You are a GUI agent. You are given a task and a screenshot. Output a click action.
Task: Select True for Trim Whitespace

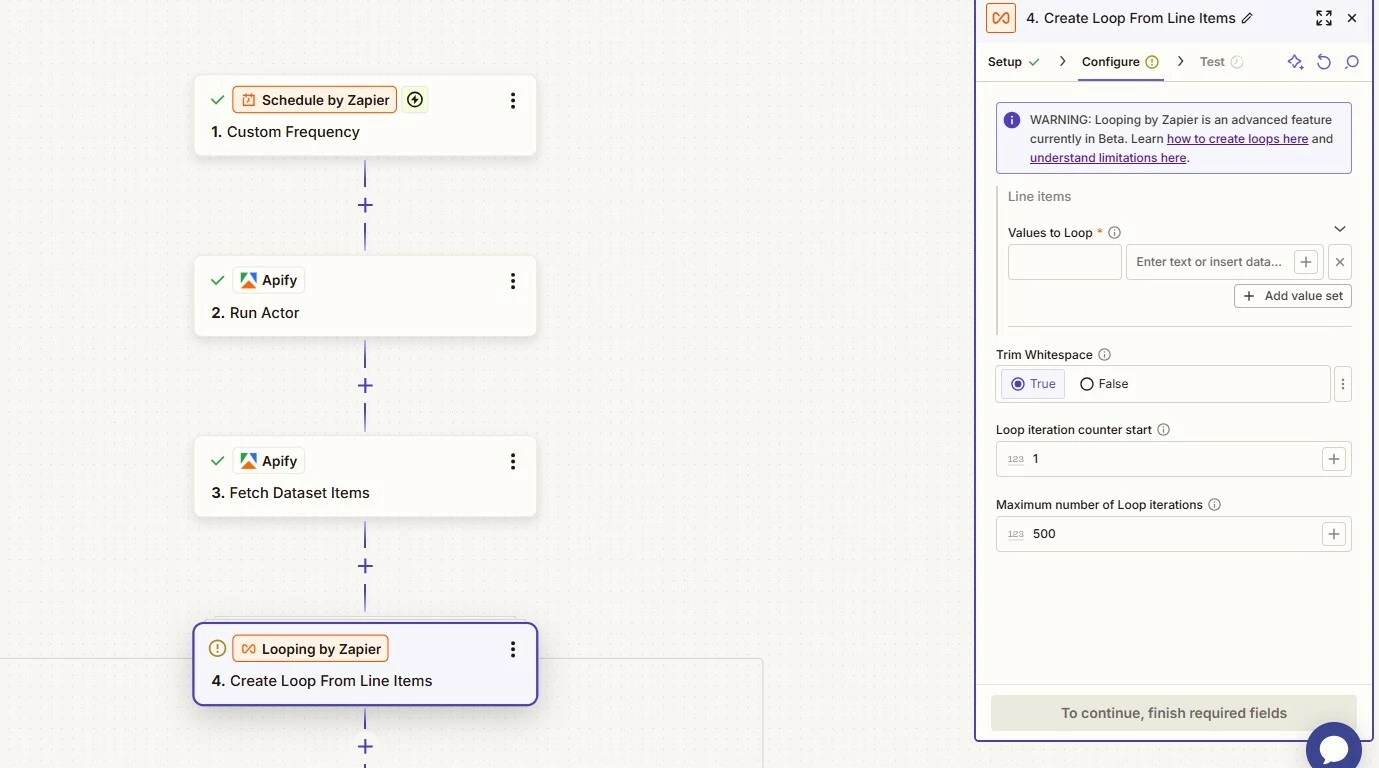pyautogui.click(x=1034, y=384)
